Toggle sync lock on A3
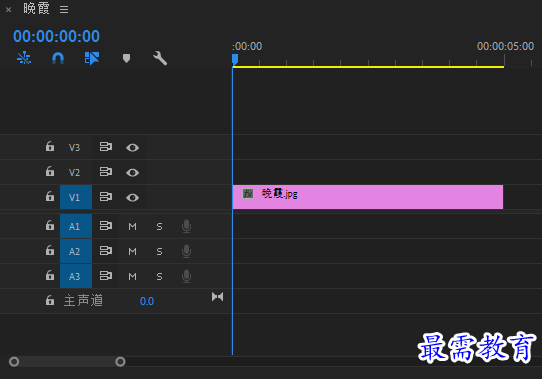Image resolution: width=542 pixels, height=379 pixels. click(106, 276)
